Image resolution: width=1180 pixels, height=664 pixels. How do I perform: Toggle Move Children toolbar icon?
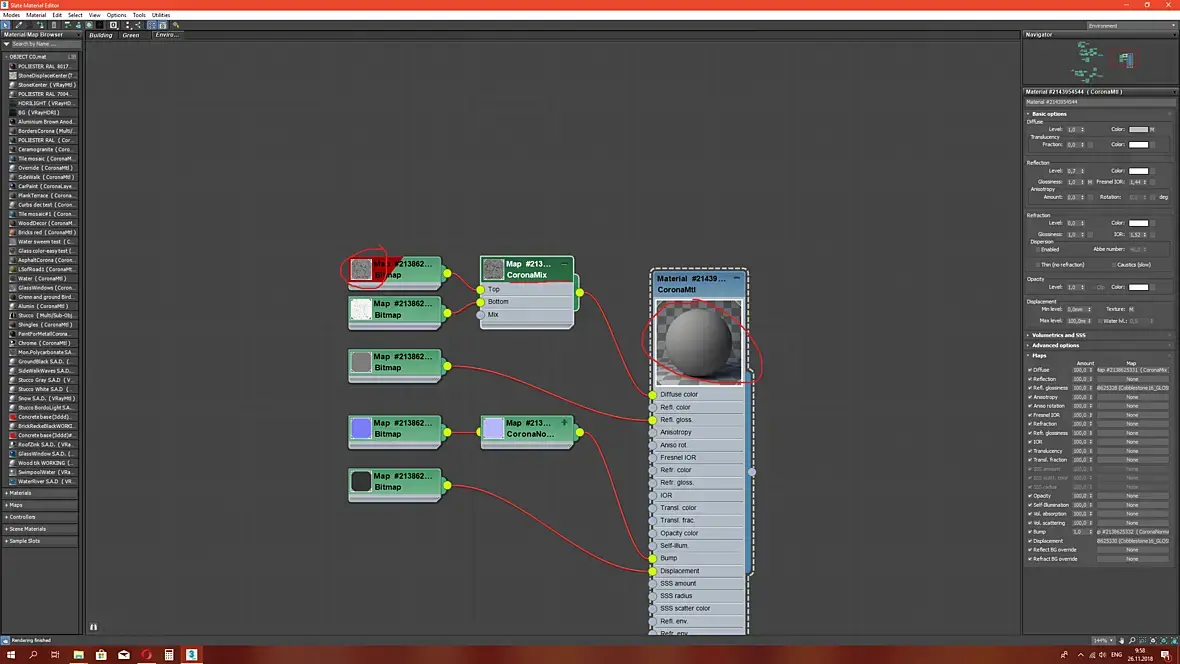coord(67,25)
